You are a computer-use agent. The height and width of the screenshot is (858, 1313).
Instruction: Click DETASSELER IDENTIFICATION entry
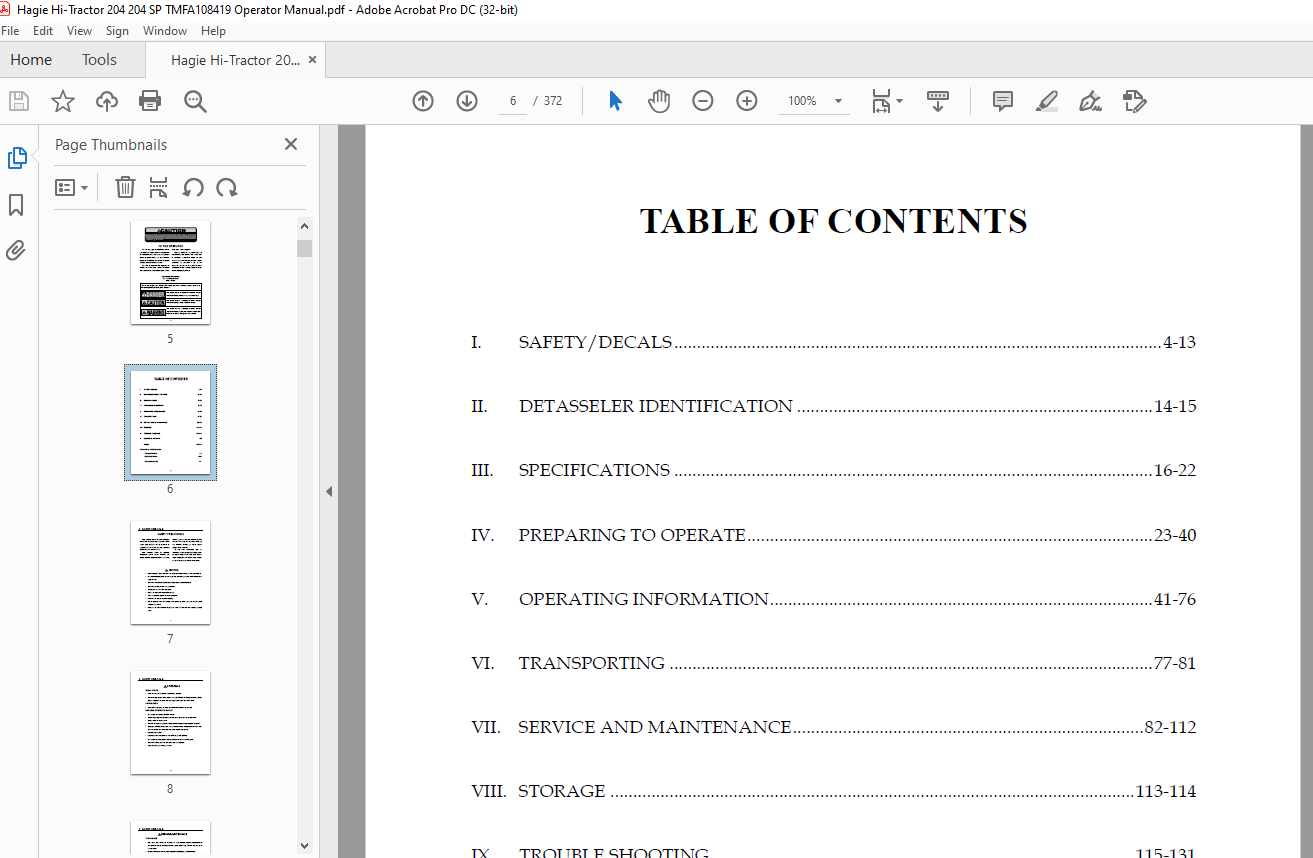tap(833, 406)
